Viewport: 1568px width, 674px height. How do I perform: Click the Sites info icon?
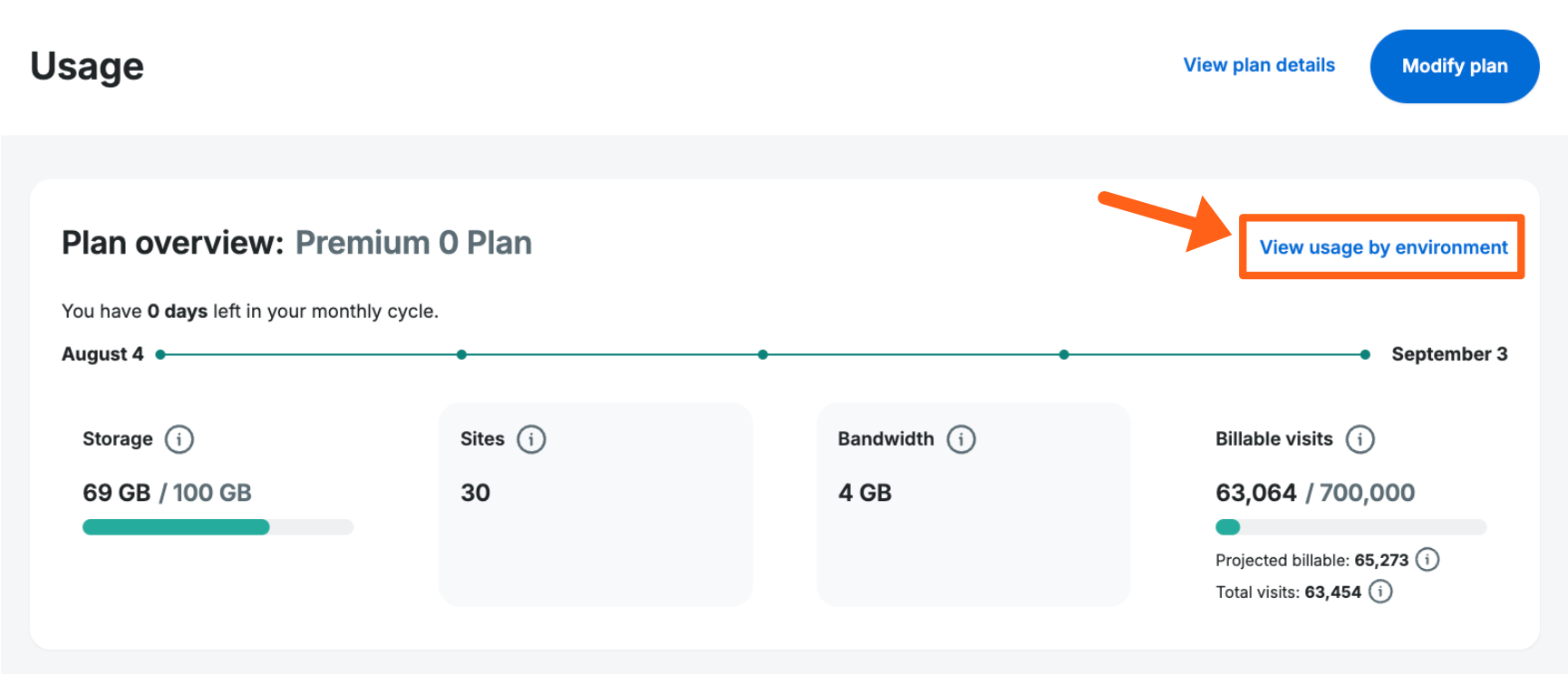[x=531, y=439]
